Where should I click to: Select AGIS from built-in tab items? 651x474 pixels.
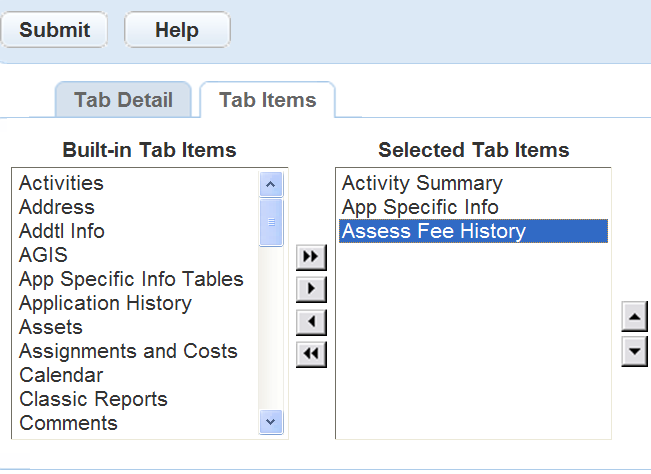point(43,255)
